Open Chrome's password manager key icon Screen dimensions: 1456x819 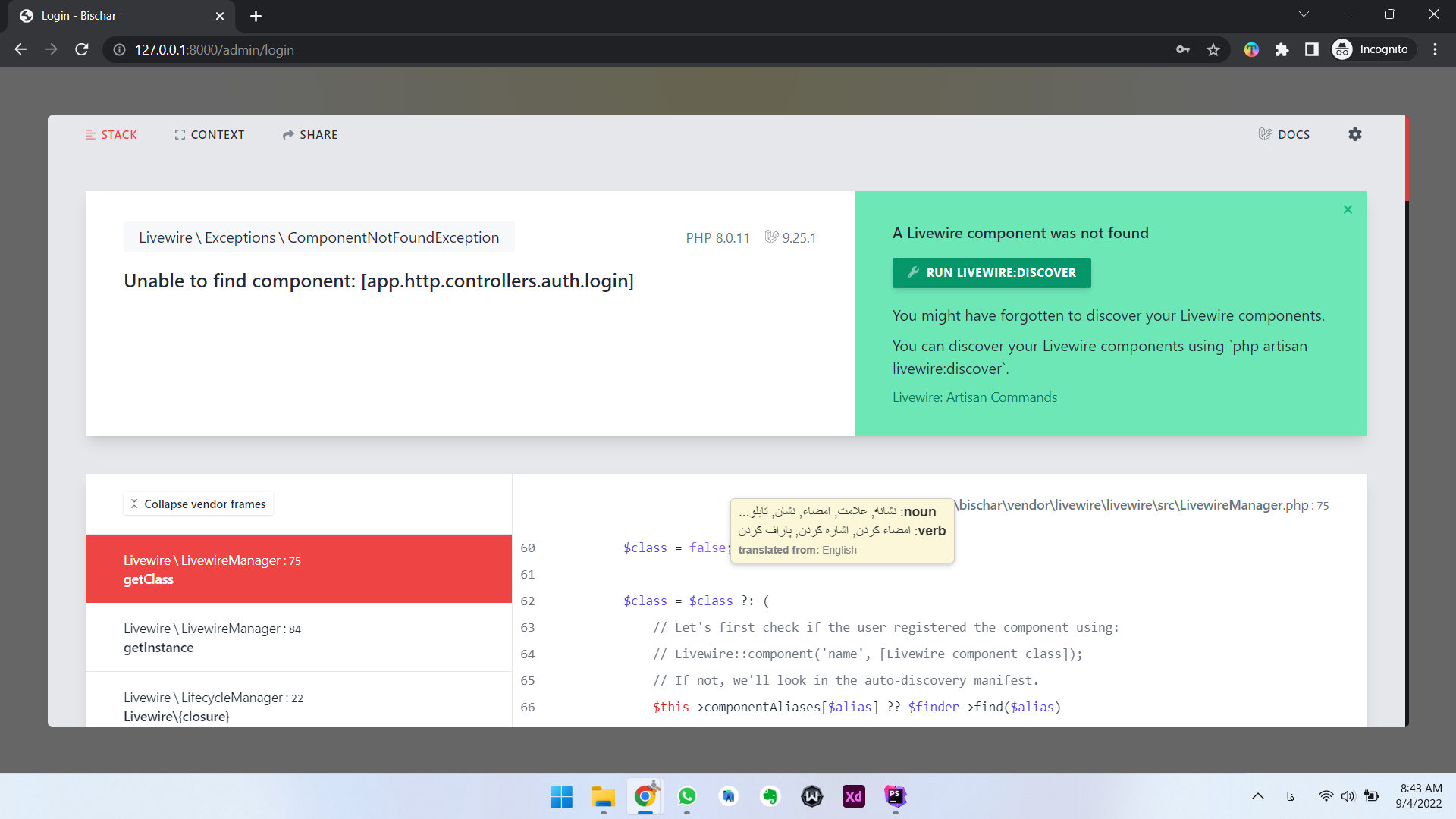point(1183,49)
